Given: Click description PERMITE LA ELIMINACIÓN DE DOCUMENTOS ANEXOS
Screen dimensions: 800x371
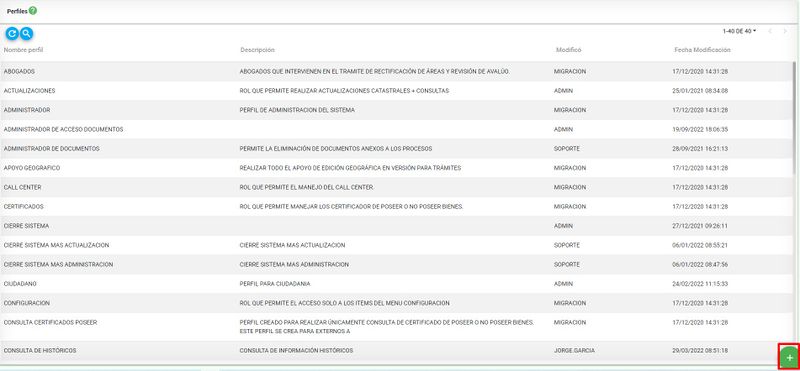Looking at the screenshot, I should coord(336,149).
